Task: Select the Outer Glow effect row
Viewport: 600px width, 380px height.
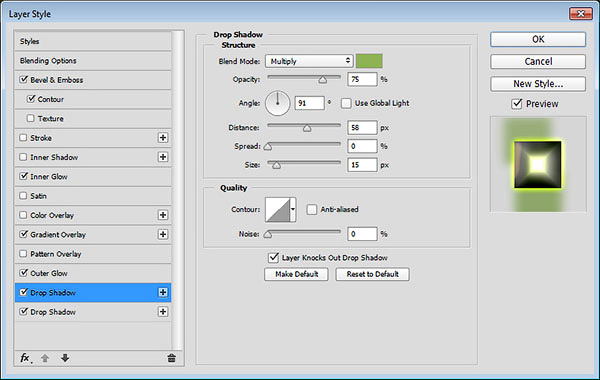Action: click(x=93, y=273)
